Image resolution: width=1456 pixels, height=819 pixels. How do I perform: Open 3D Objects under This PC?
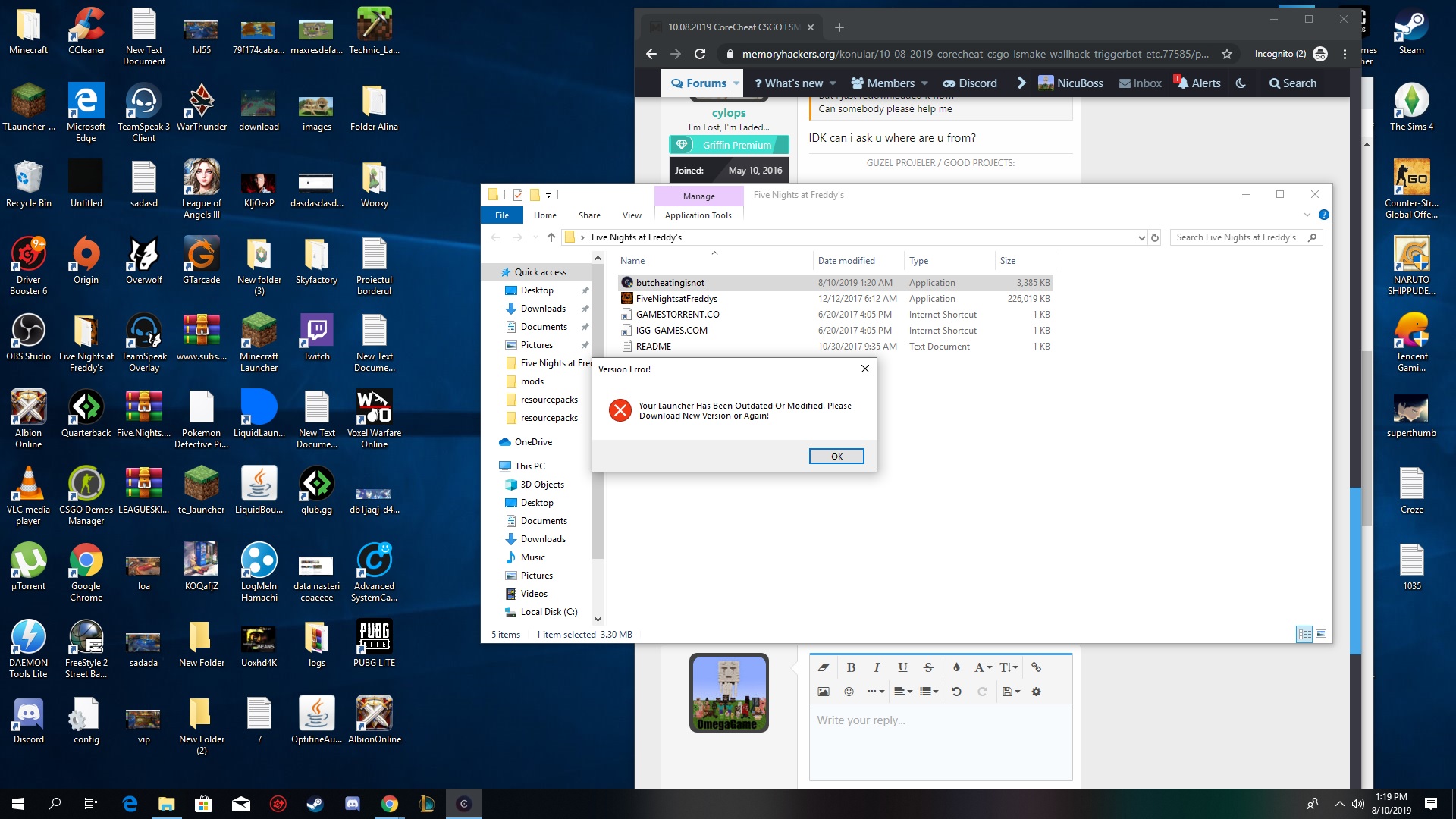[x=542, y=485]
